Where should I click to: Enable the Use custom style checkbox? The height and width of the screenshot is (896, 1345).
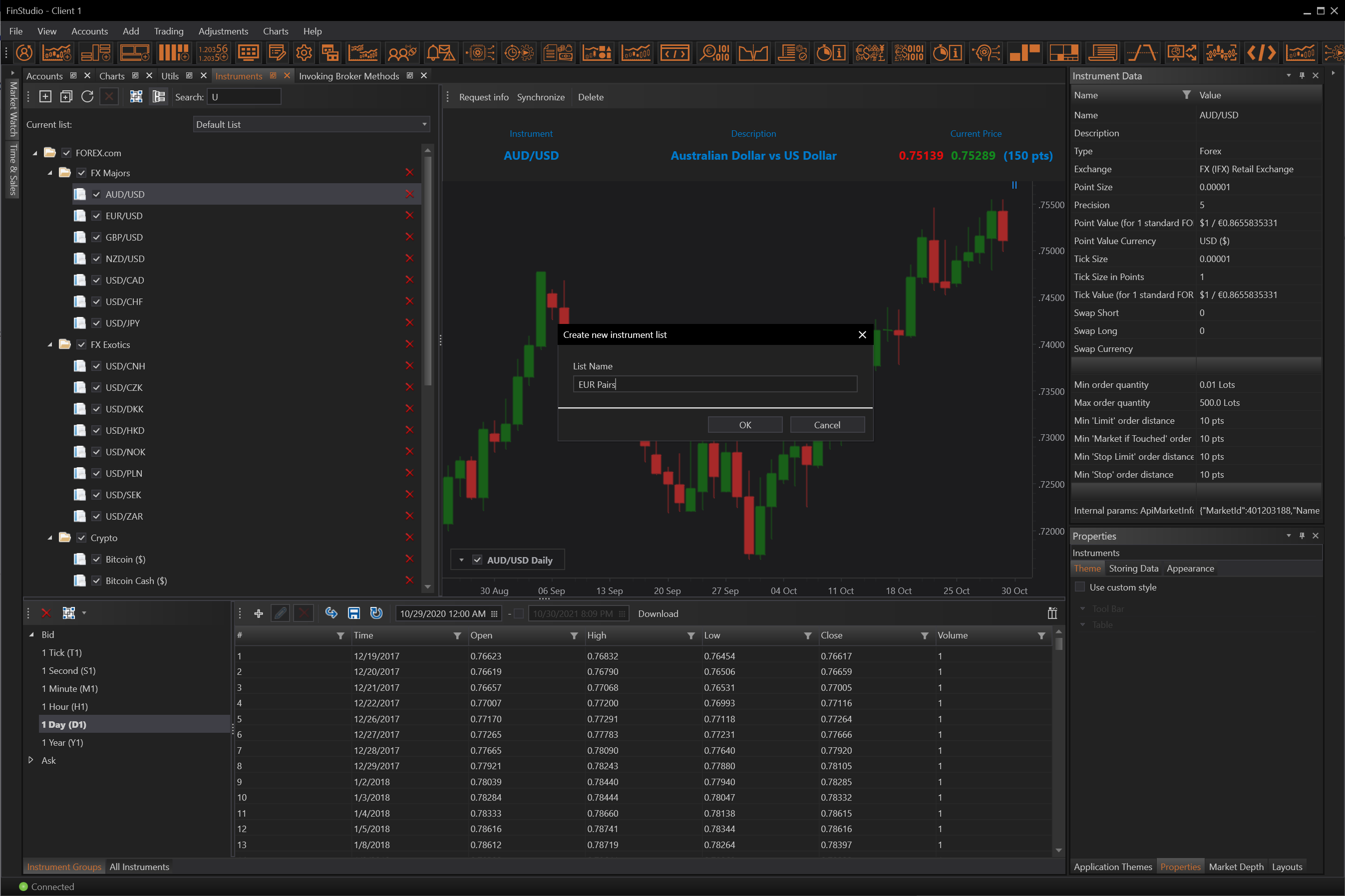pos(1080,587)
